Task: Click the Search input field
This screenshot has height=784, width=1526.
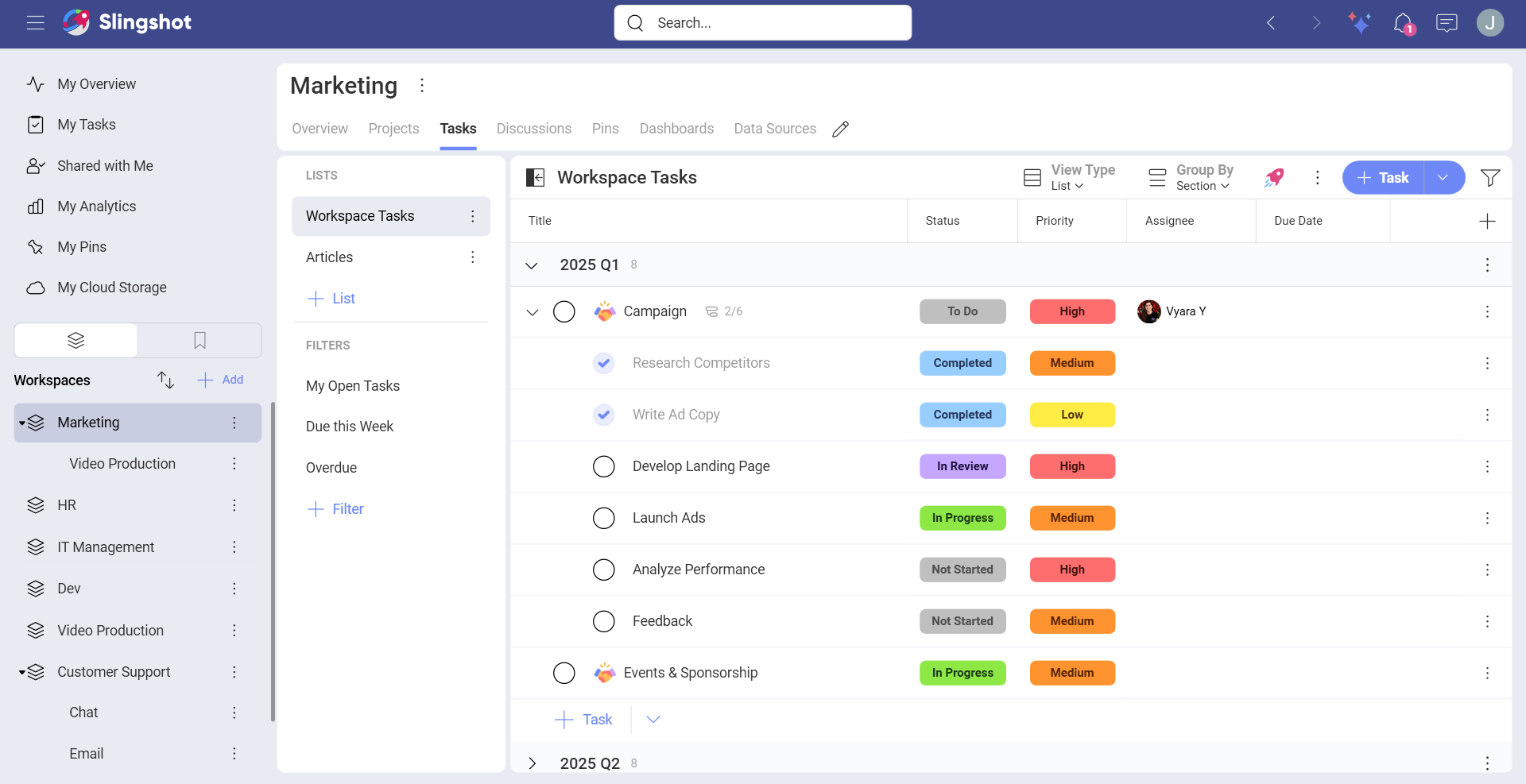Action: pyautogui.click(x=763, y=23)
